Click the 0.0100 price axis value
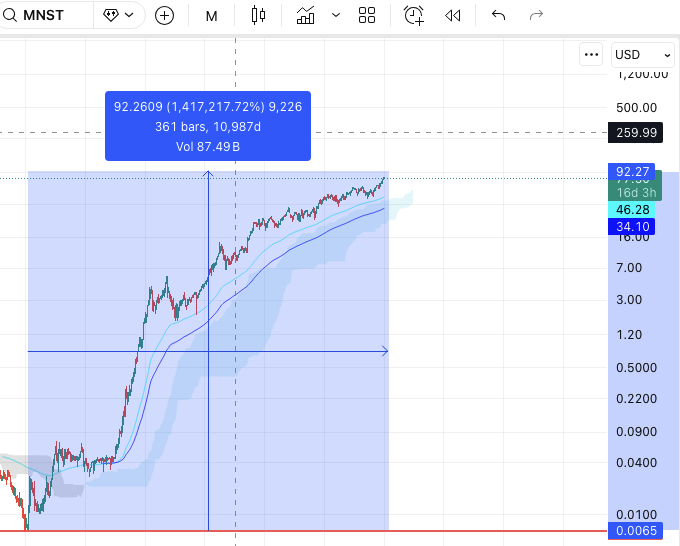Screen dimensions: 680x546 point(636,515)
